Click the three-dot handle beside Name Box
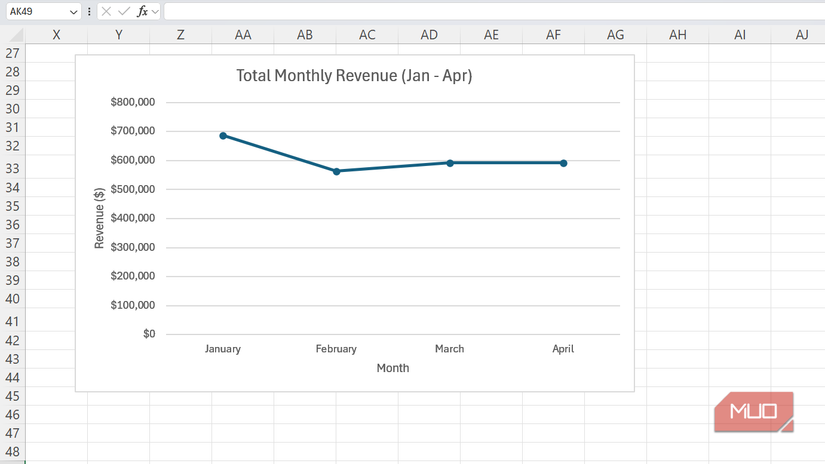 (89, 11)
